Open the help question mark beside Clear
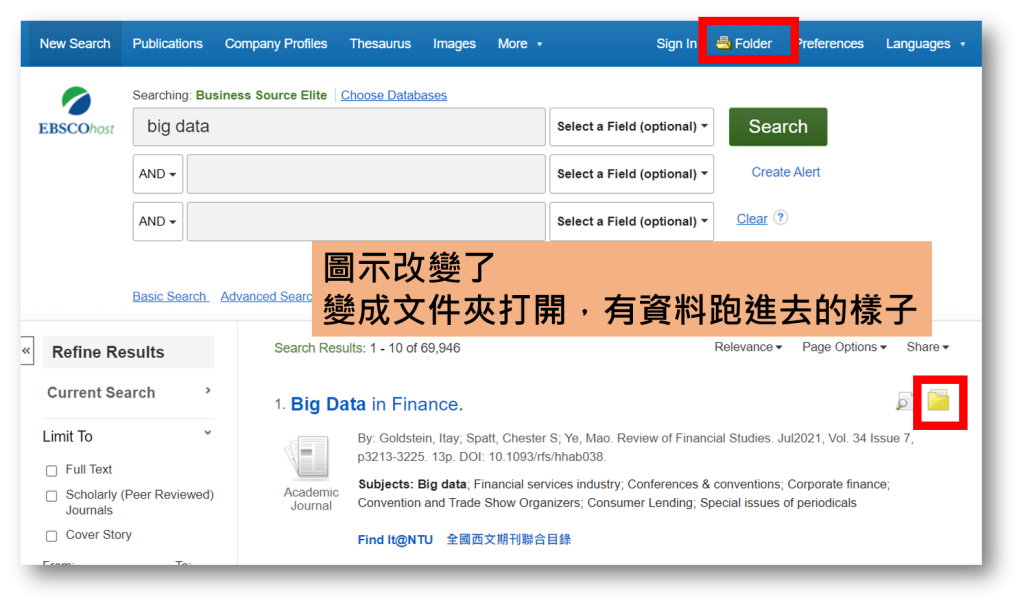This screenshot has width=1024, height=607. 780,218
